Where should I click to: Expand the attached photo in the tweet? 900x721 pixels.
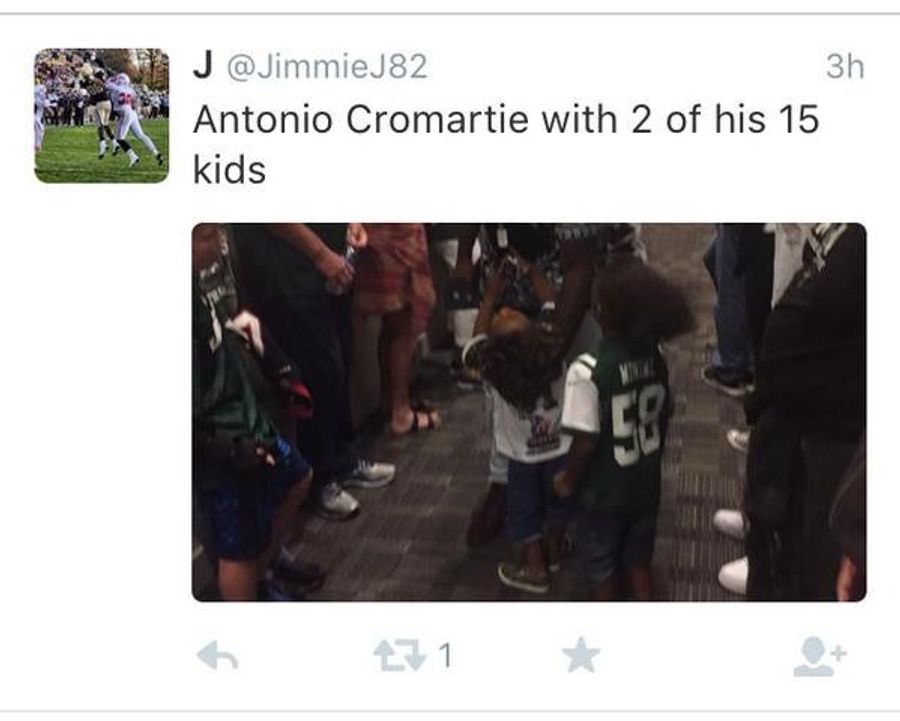click(x=529, y=412)
